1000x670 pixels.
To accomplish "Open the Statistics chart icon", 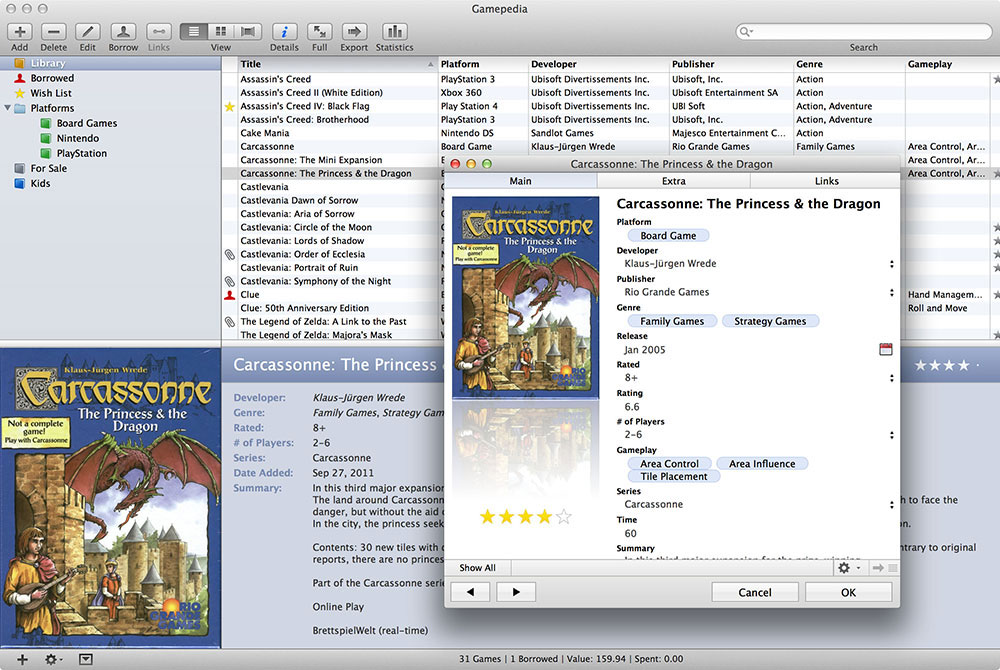I will [394, 32].
